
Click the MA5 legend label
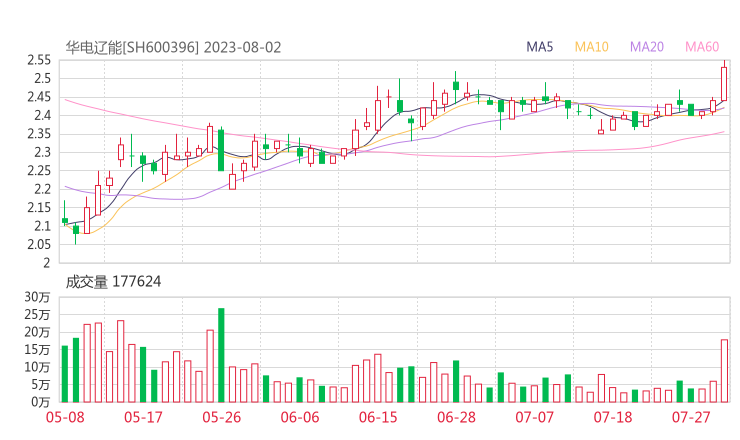pos(539,47)
